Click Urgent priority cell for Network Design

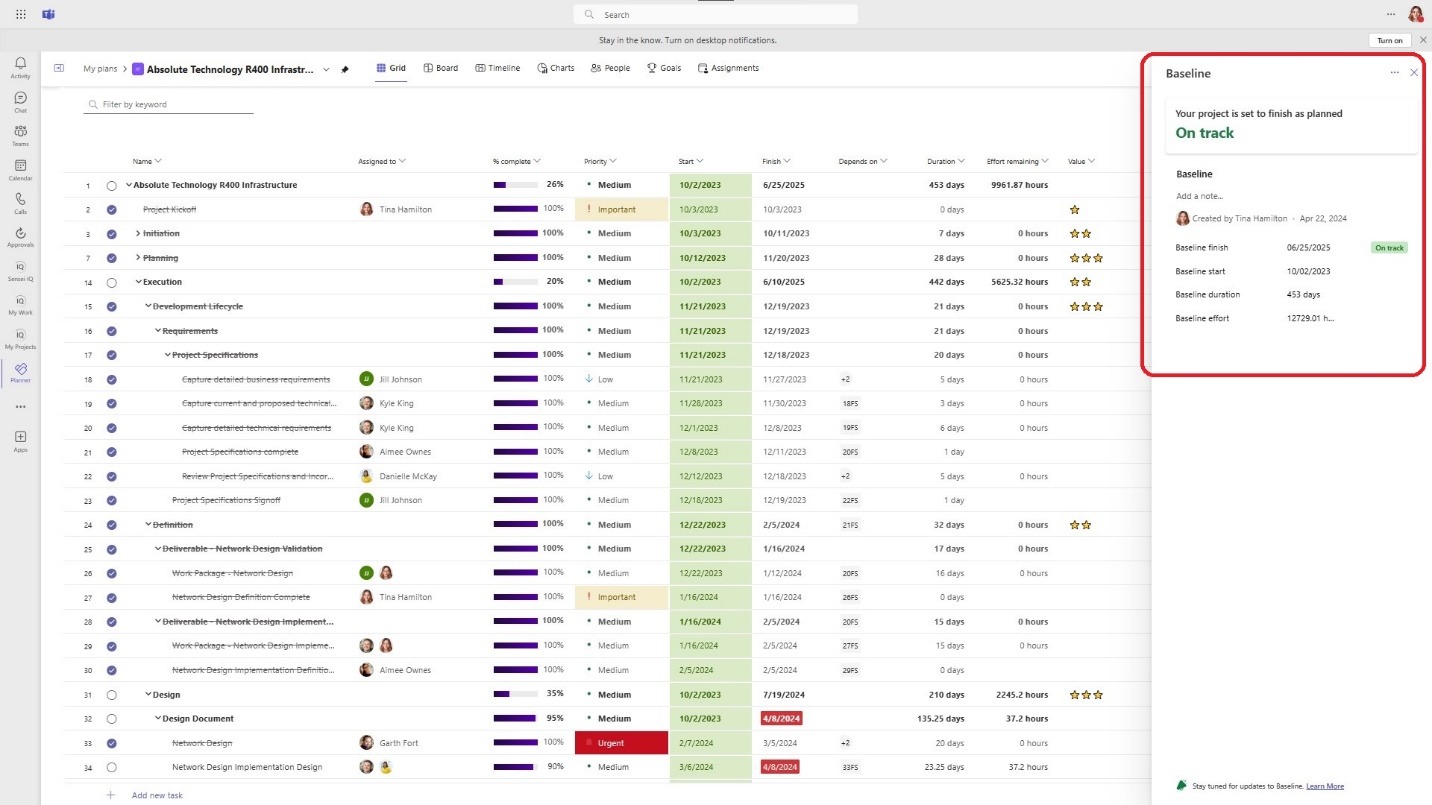point(621,743)
